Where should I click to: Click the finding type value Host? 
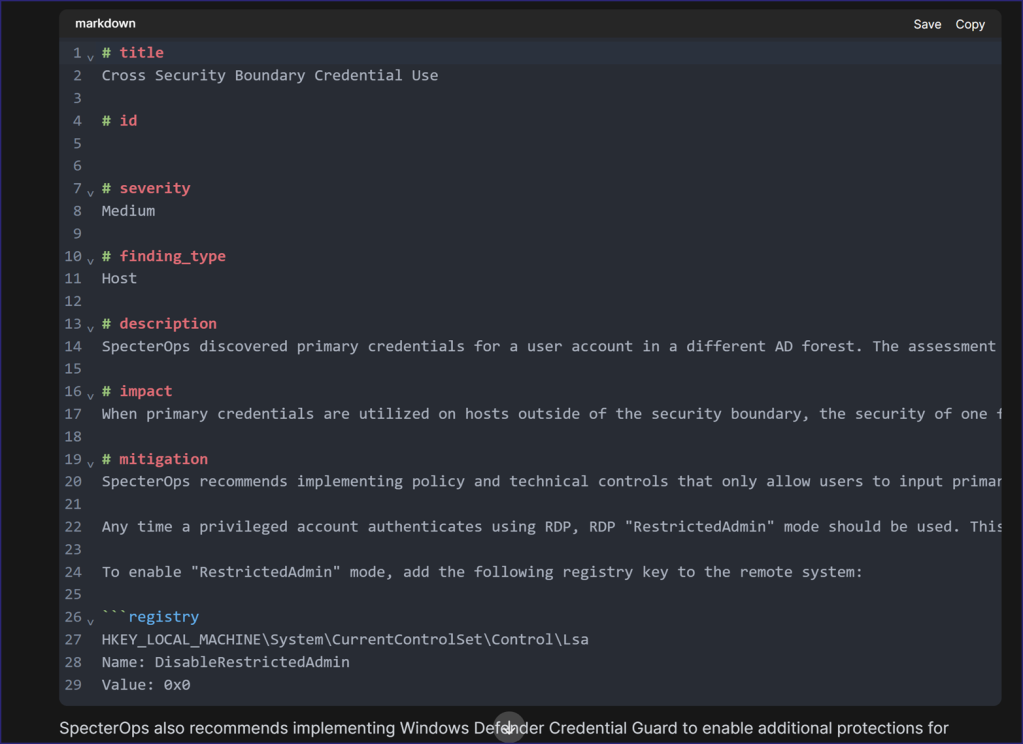pos(119,278)
